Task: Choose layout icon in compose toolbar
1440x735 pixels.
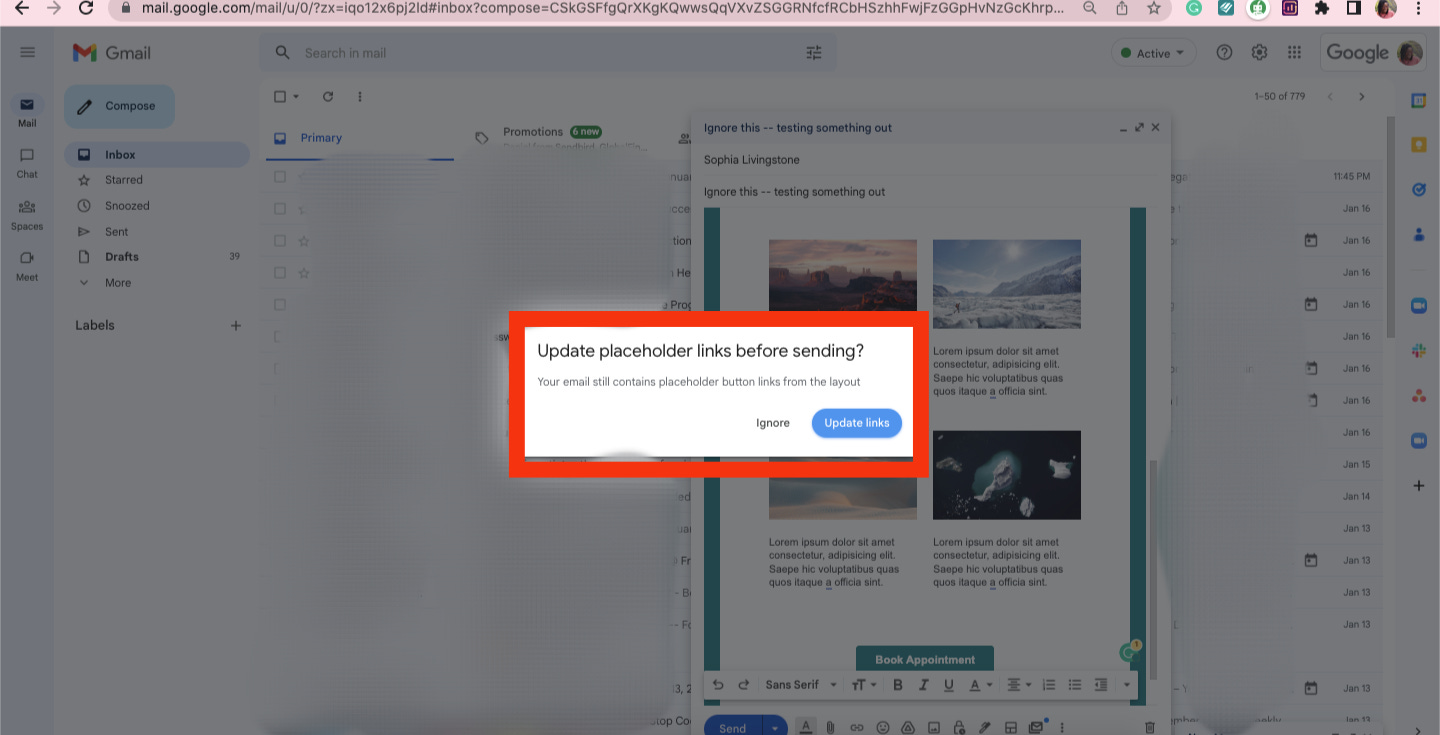Action: [1011, 727]
